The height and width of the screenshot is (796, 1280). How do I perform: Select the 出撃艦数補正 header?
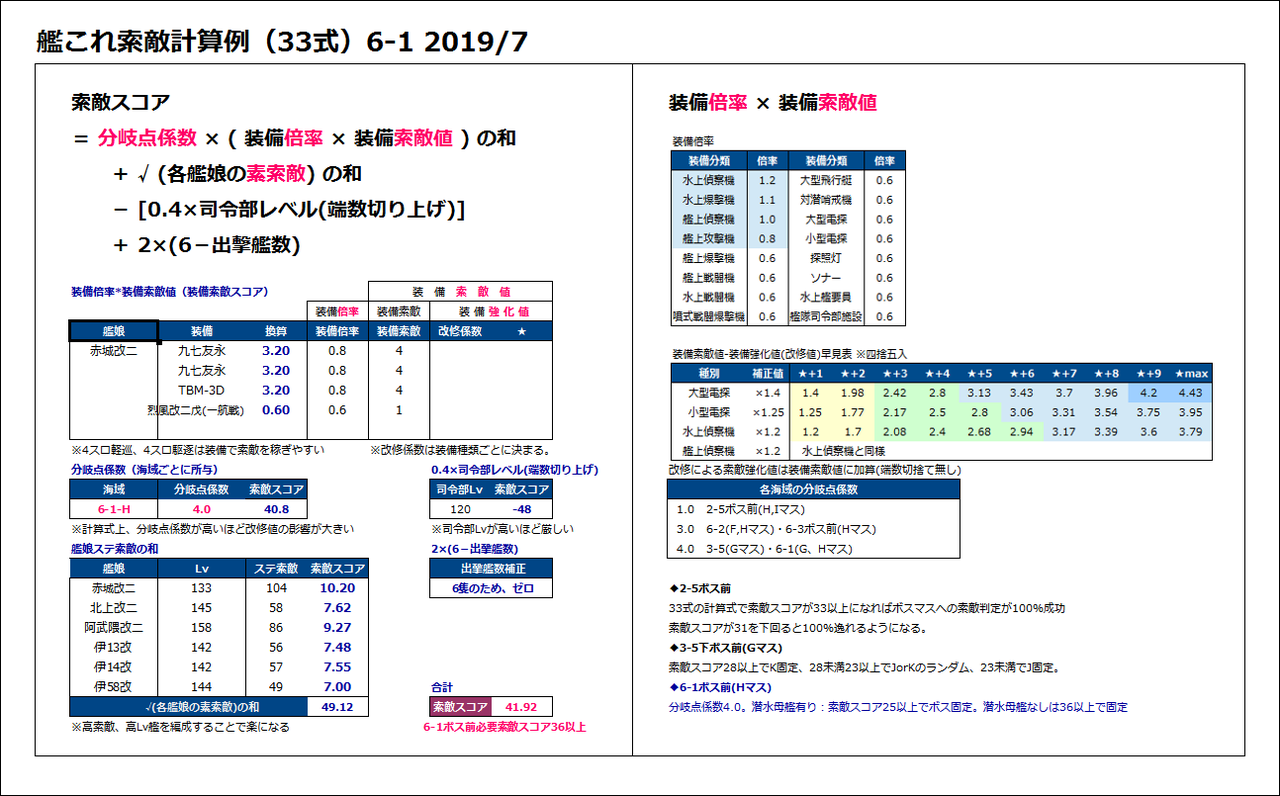coord(491,568)
